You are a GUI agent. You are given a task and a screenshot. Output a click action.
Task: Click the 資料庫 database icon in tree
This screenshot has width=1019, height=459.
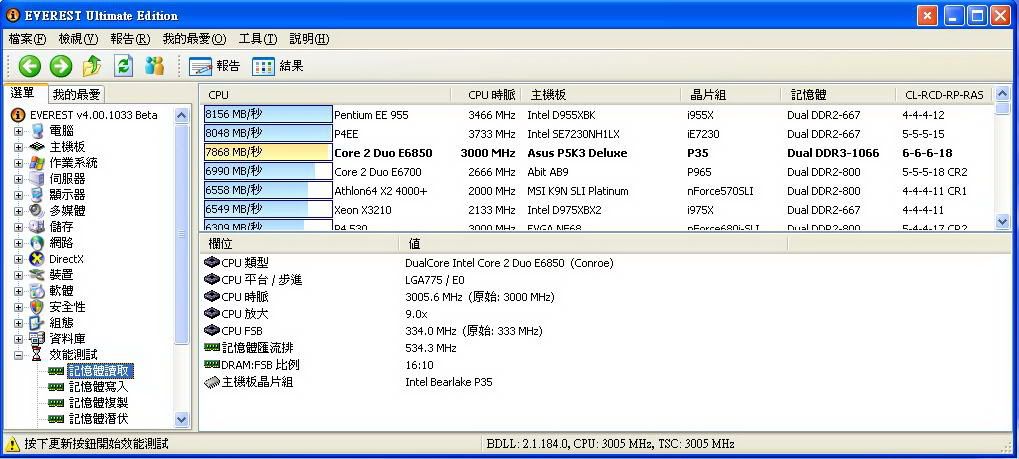pyautogui.click(x=37, y=339)
